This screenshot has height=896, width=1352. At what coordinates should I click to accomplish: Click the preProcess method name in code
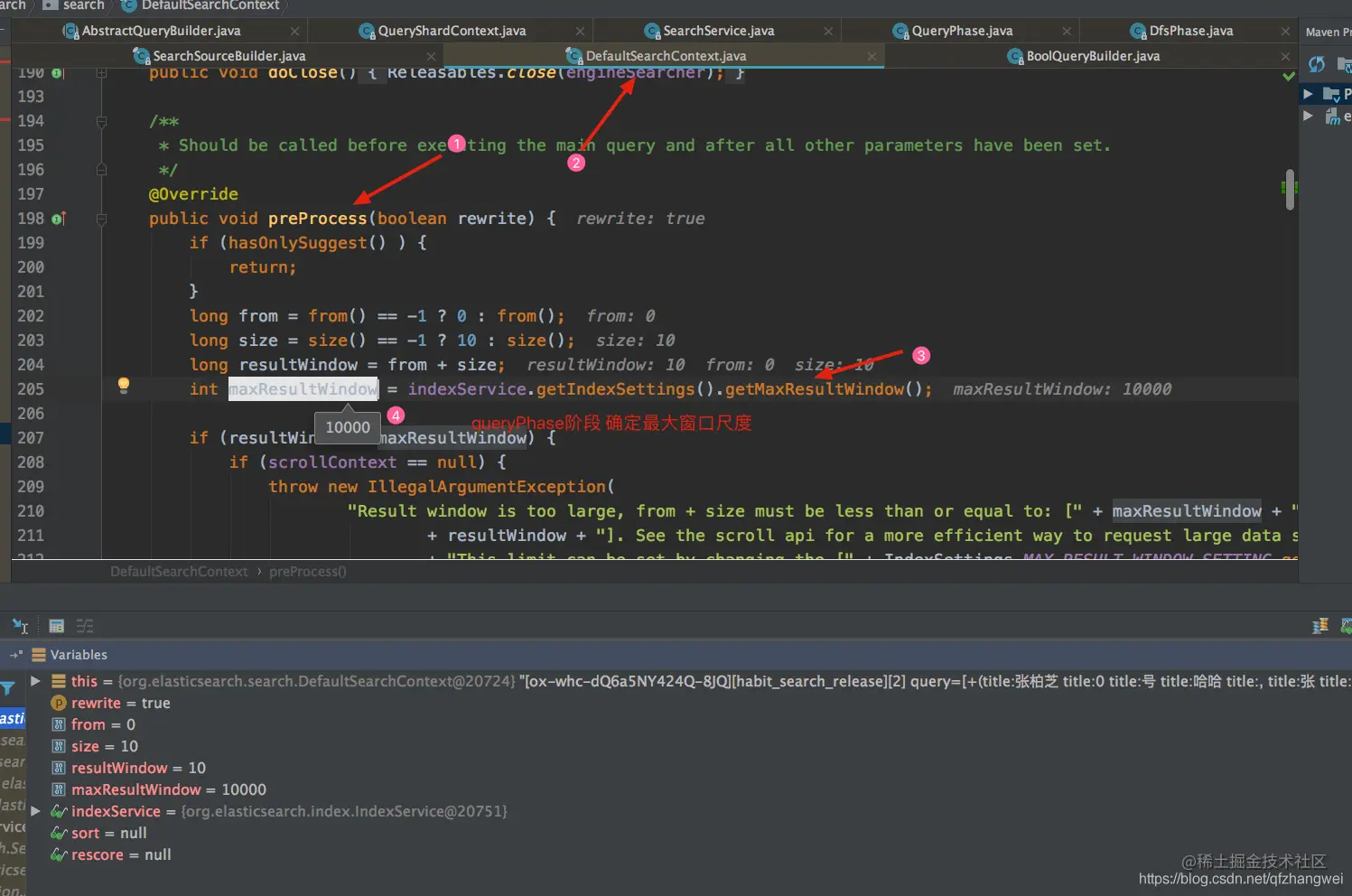coord(317,219)
